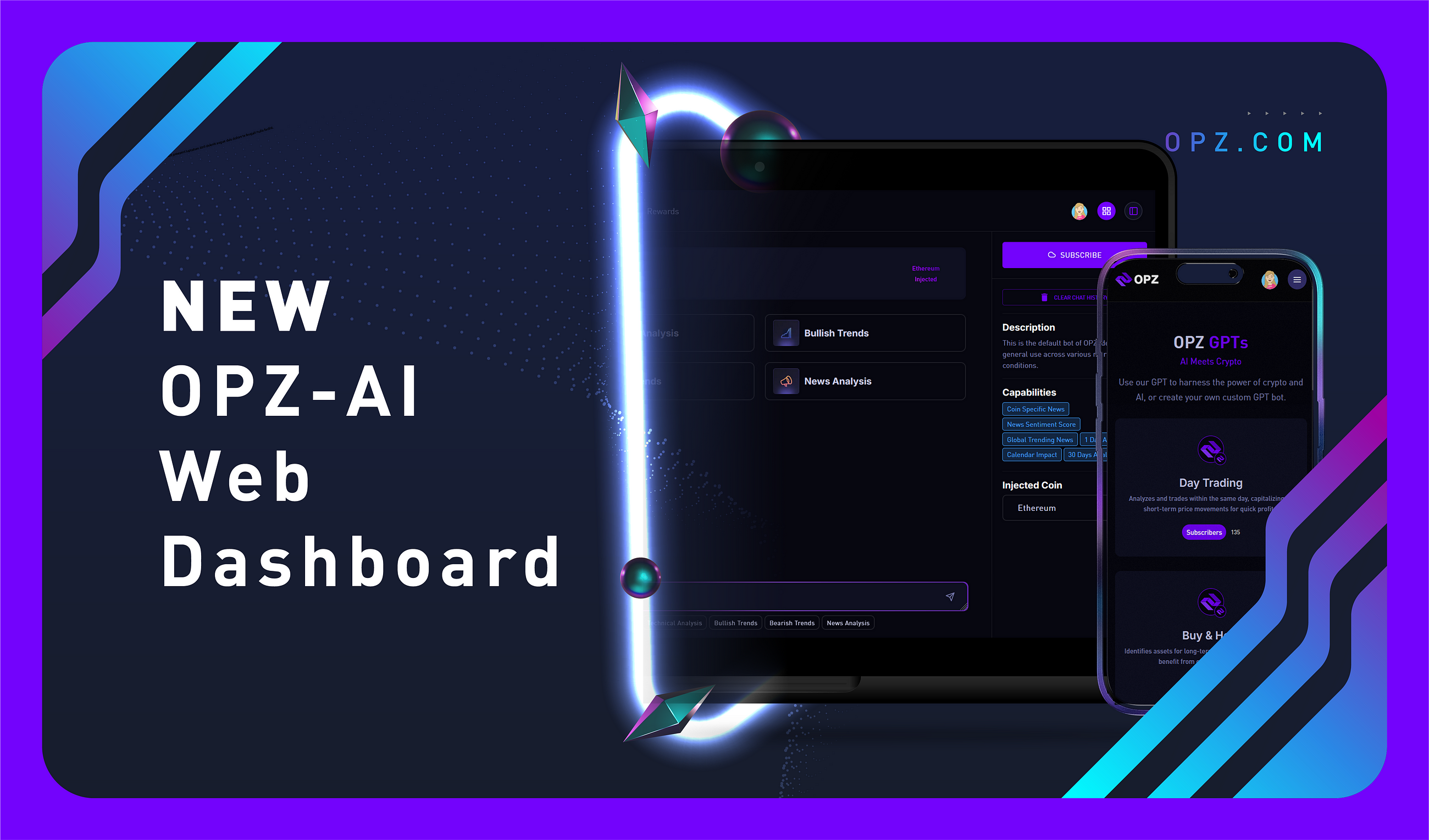Click the News Sentiment Score tag

click(x=1043, y=424)
